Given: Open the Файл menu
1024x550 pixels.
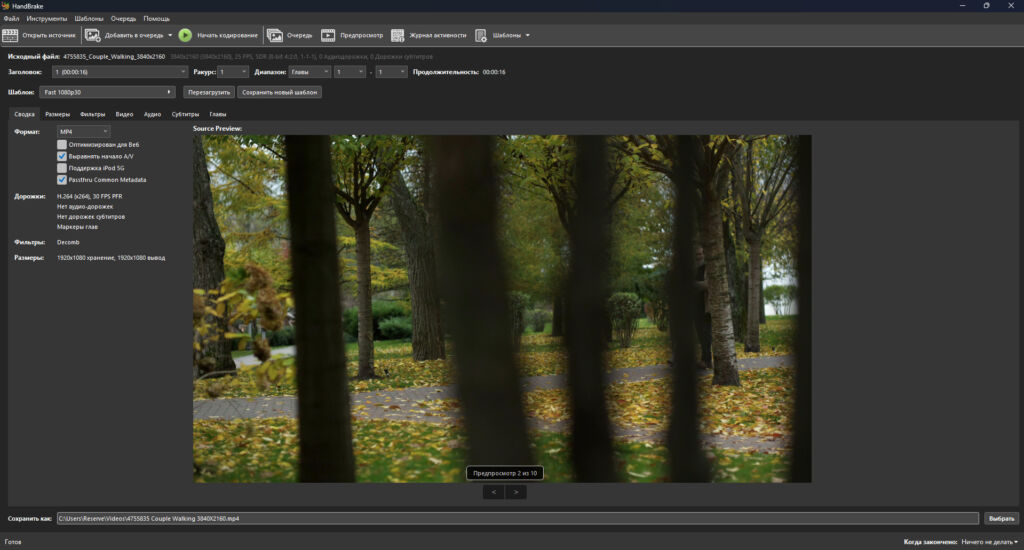Looking at the screenshot, I should click(11, 19).
